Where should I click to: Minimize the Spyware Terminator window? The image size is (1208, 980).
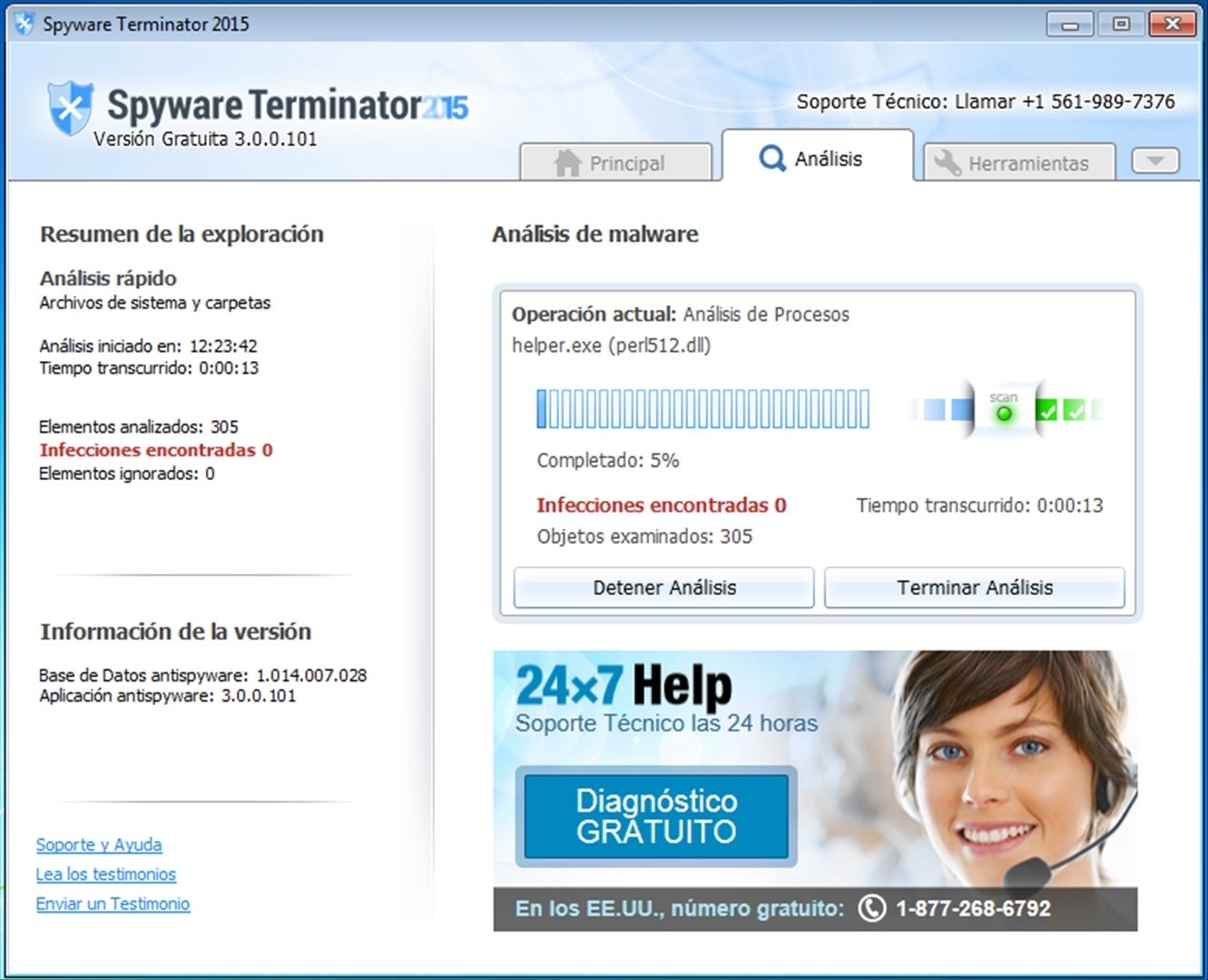click(x=1070, y=24)
